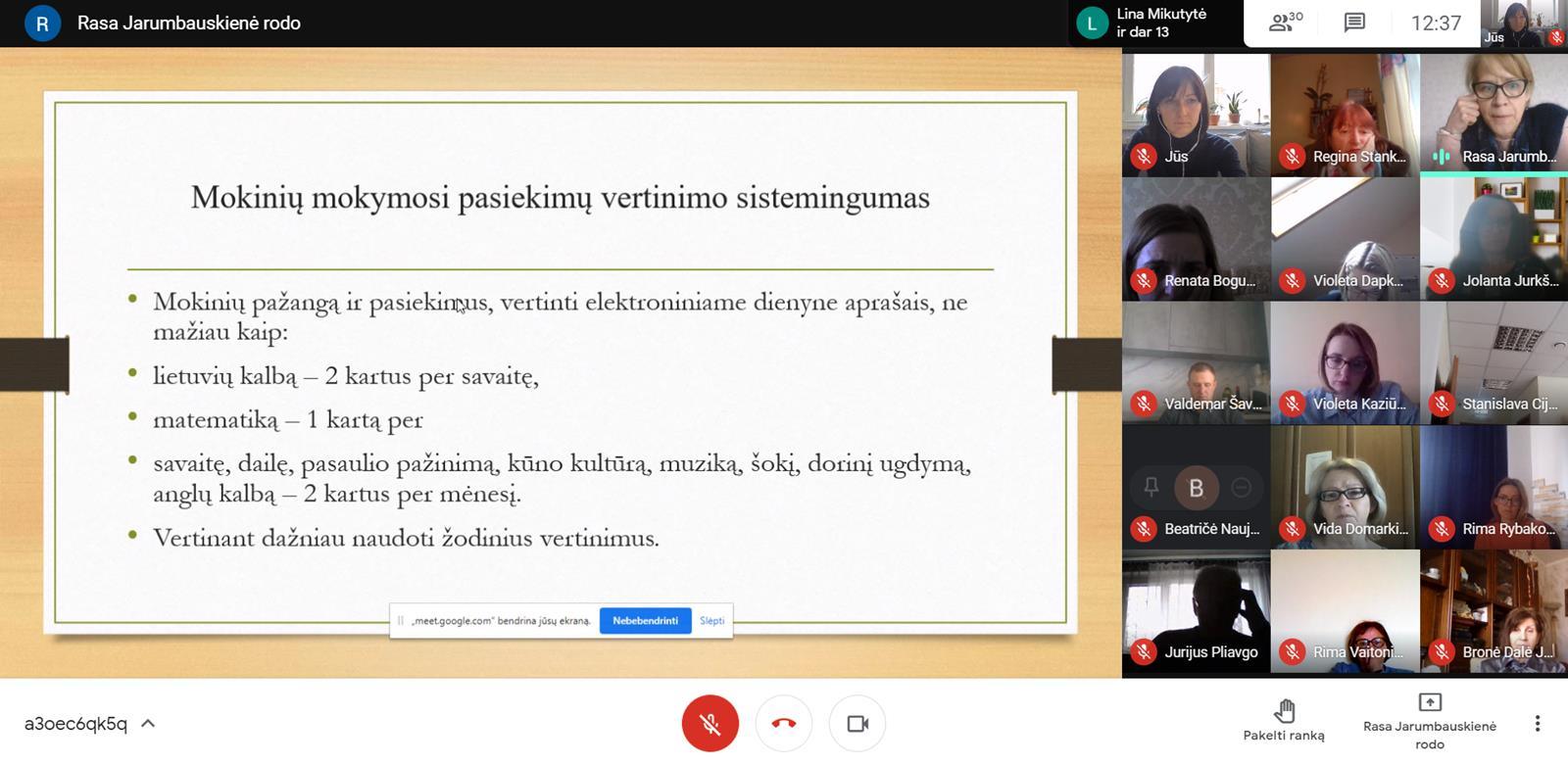1568x765 pixels.
Task: Click the Slėpti link to hide bar
Action: pos(711,620)
